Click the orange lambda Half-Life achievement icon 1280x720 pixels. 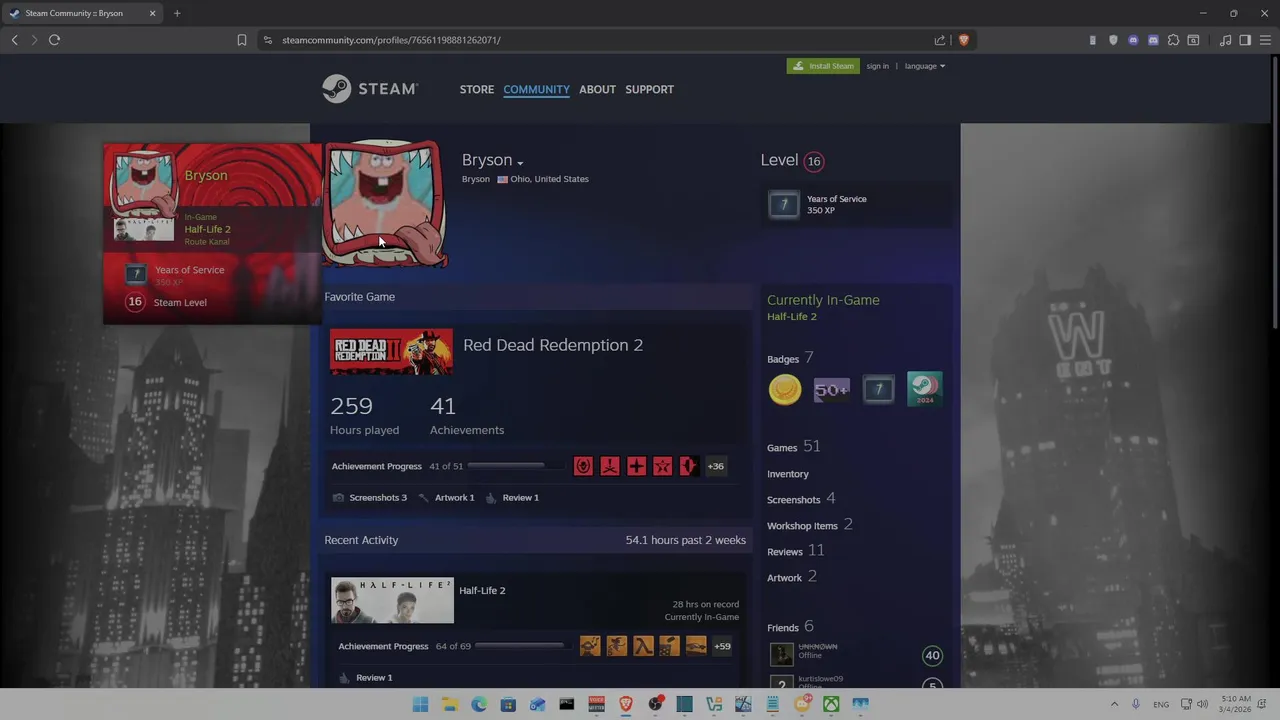643,646
